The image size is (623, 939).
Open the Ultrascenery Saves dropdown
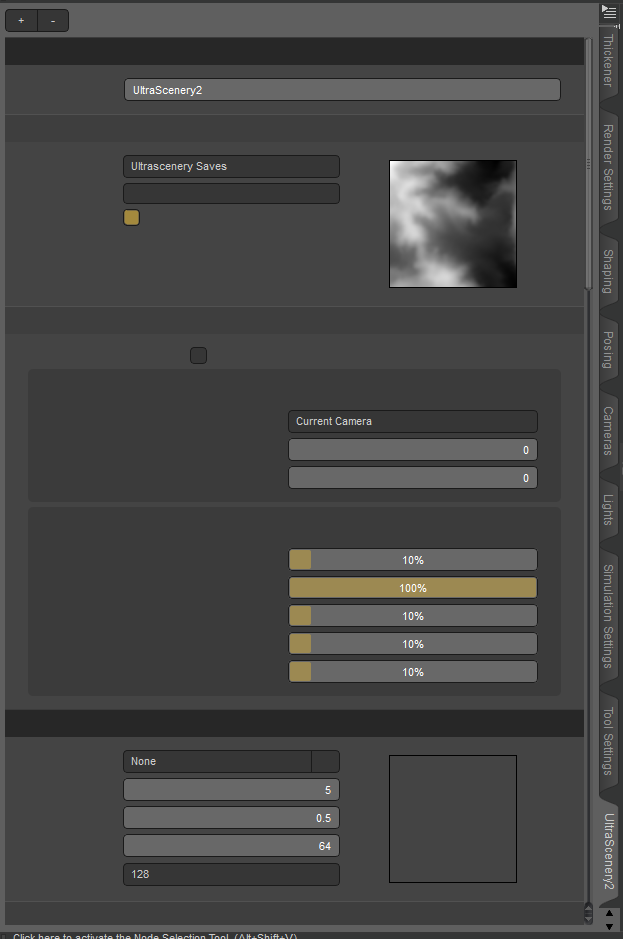(x=231, y=166)
